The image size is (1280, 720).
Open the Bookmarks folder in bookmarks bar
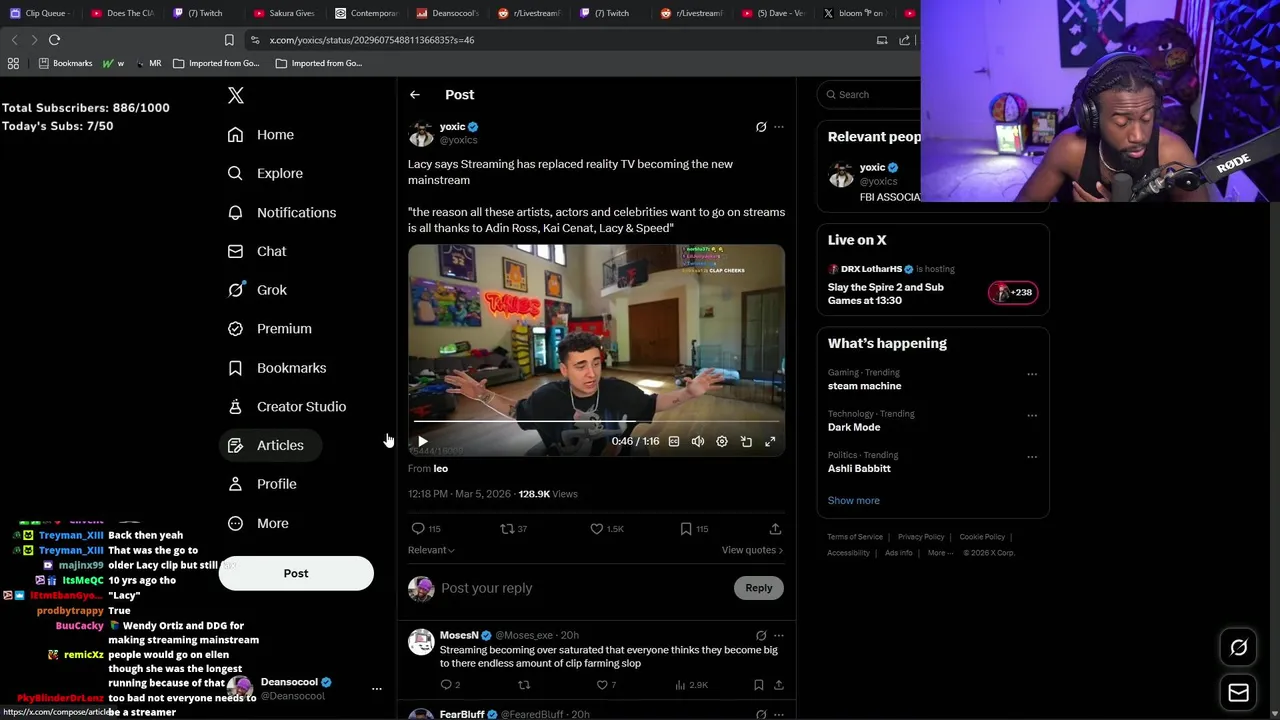tap(65, 63)
